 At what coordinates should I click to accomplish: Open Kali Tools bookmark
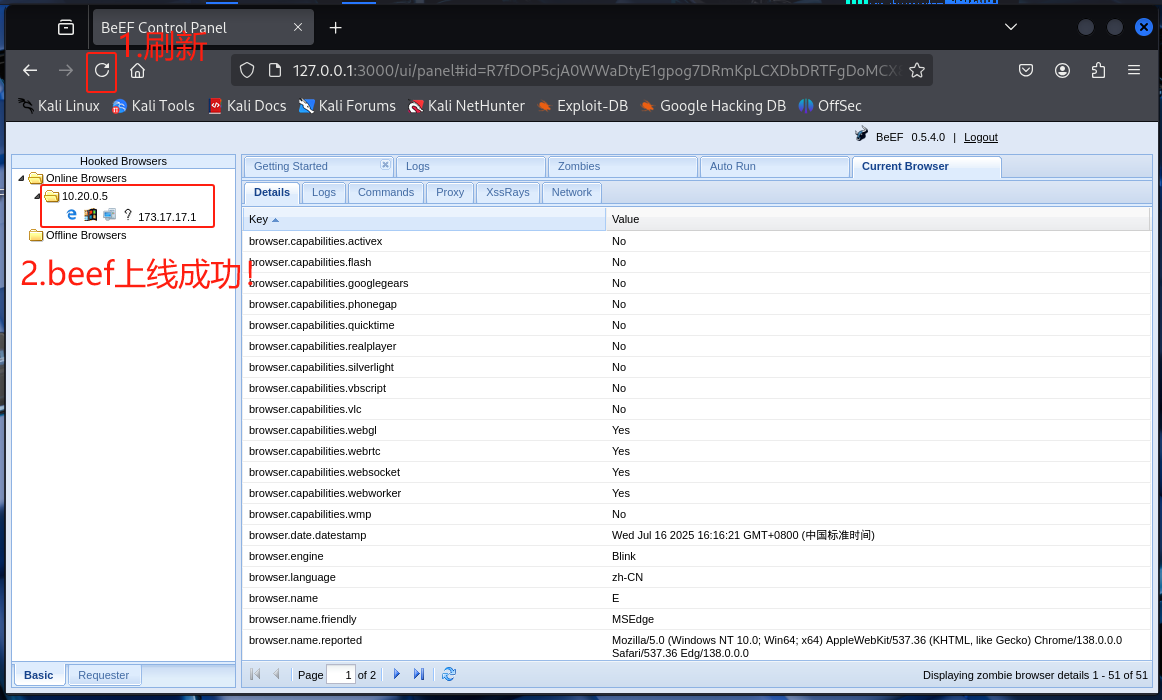click(153, 106)
